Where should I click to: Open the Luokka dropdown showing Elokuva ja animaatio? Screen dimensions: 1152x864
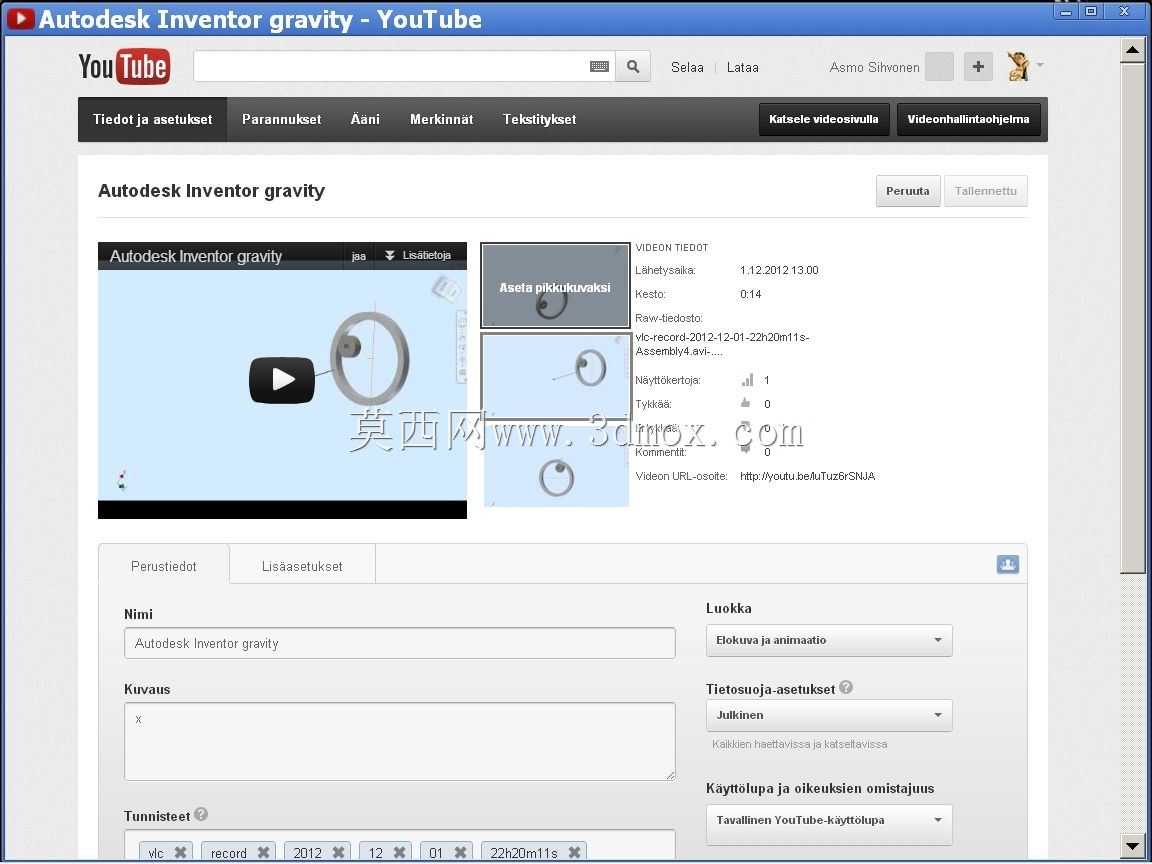coord(829,640)
